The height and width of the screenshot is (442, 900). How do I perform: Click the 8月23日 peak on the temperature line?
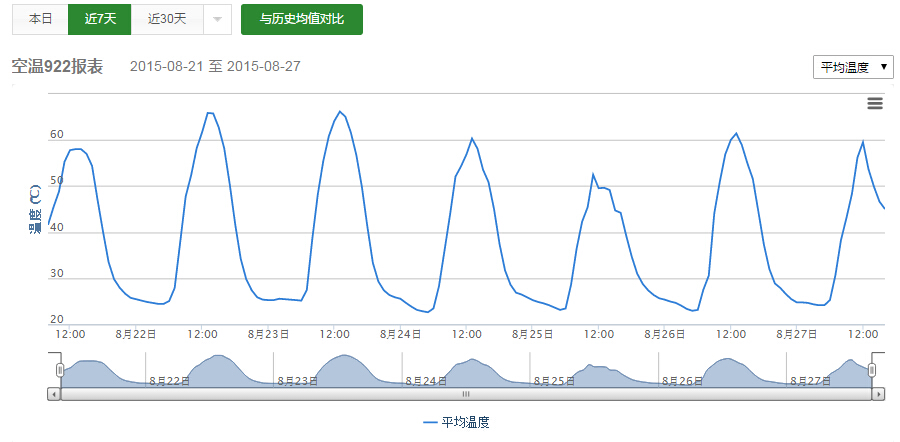click(x=340, y=111)
